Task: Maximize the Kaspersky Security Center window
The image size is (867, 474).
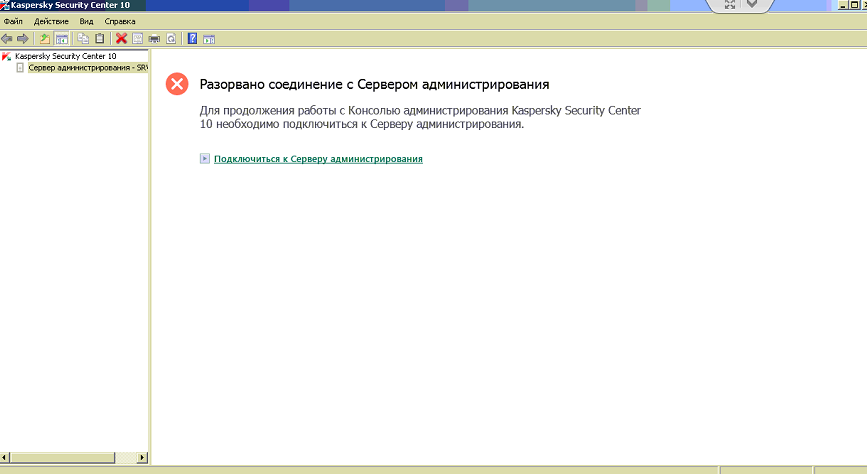Action: pos(854,6)
